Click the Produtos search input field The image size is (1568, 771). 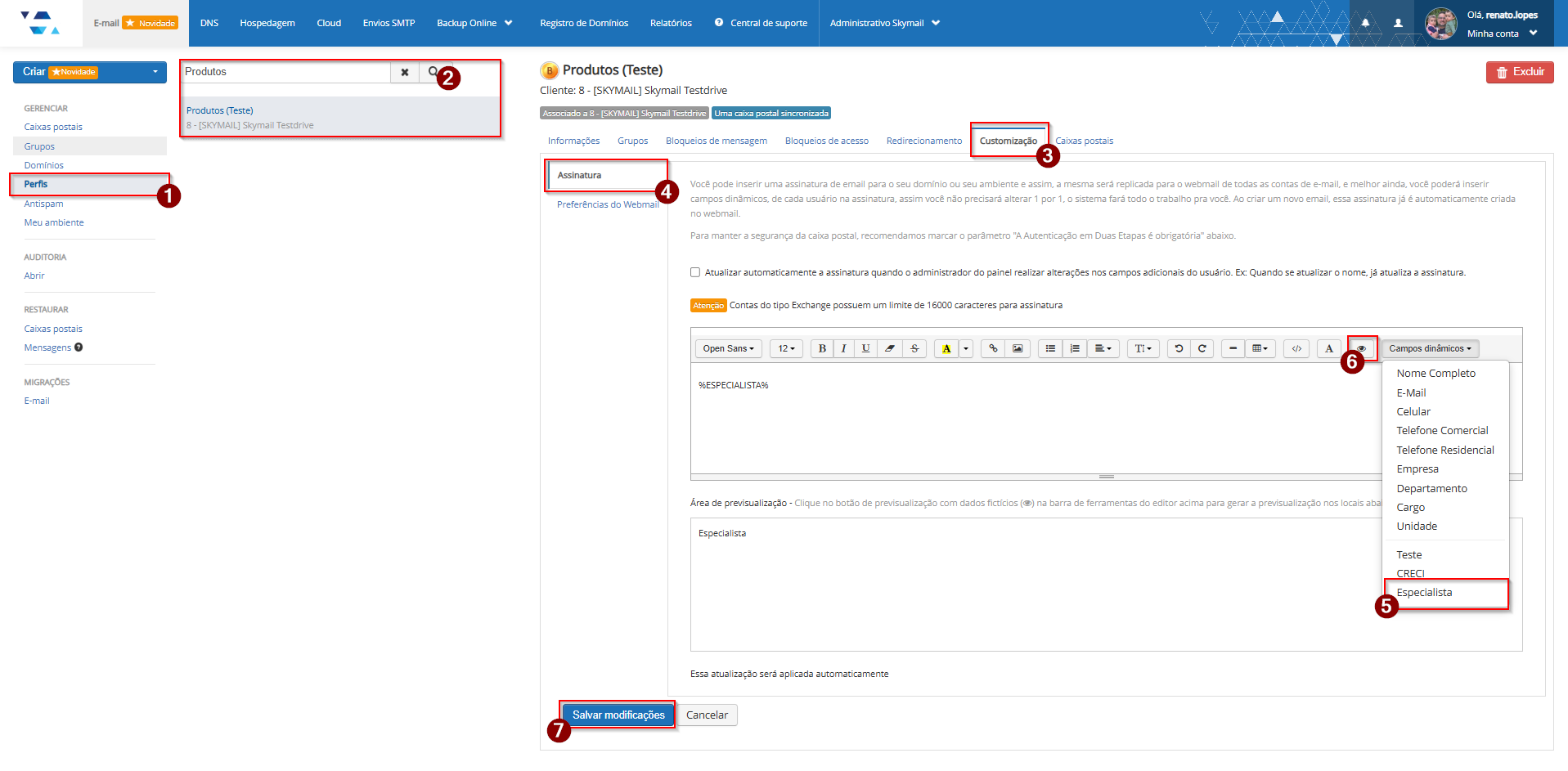pyautogui.click(x=286, y=72)
